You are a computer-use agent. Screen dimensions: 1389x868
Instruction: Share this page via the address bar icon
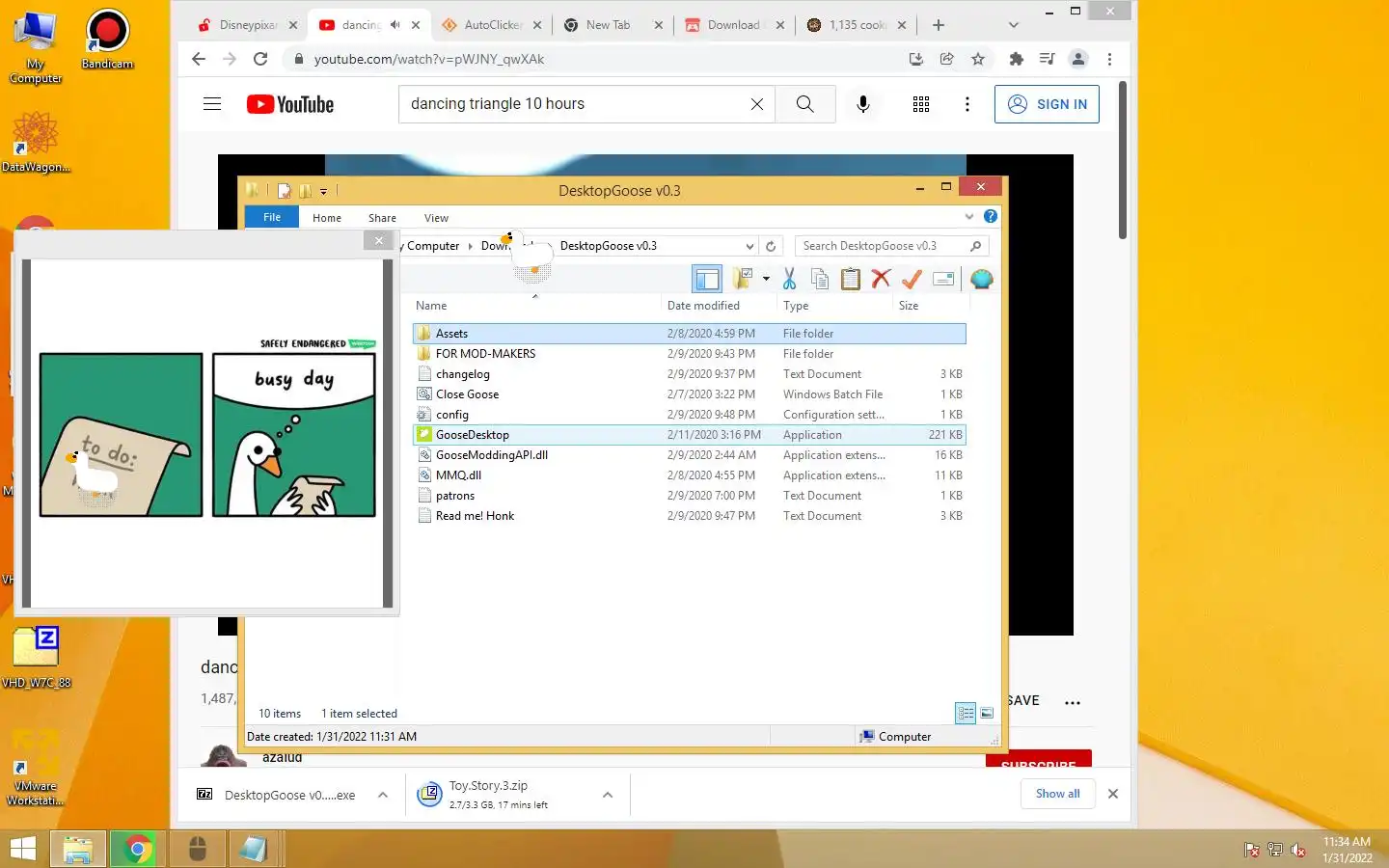[x=947, y=59]
